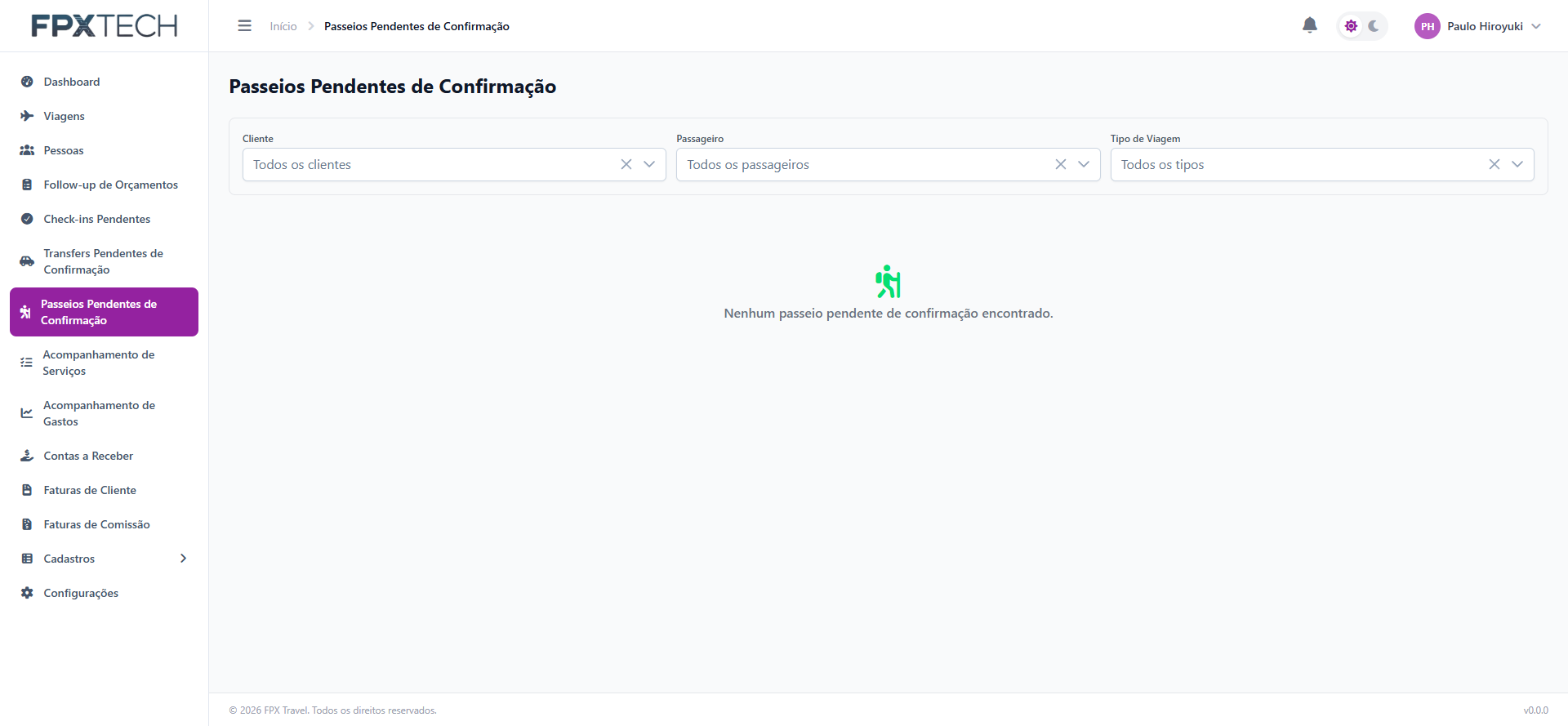This screenshot has height=726, width=1568.
Task: Open the Todos os passageiros combo box
Action: click(x=888, y=164)
